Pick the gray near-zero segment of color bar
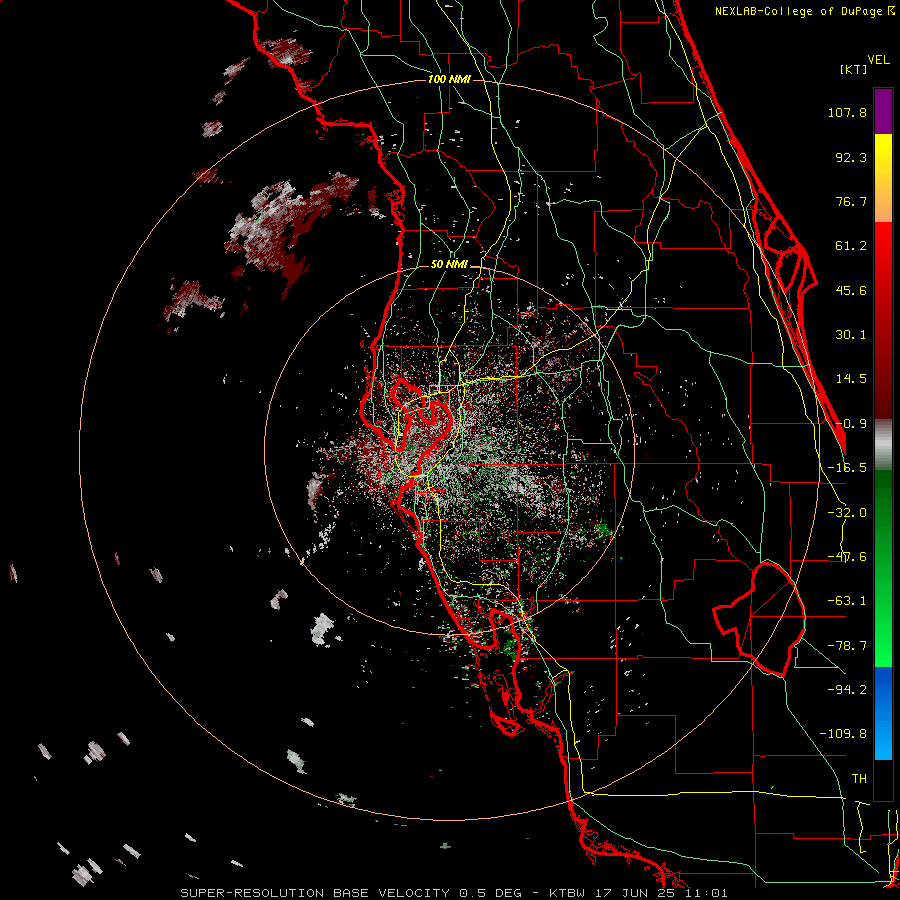This screenshot has width=900, height=900. [883, 445]
